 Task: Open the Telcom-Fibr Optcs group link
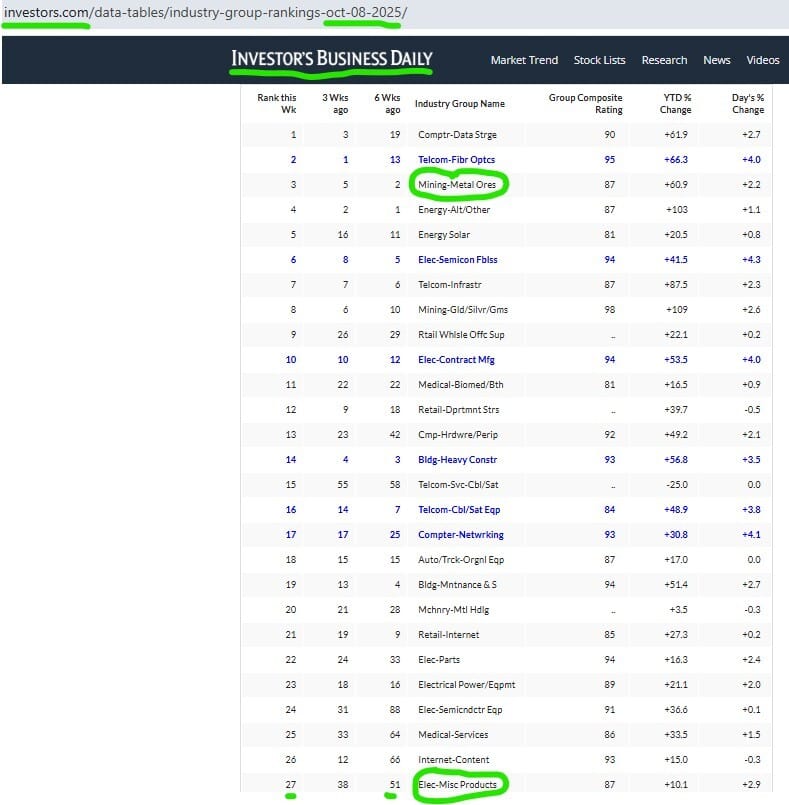tap(456, 160)
